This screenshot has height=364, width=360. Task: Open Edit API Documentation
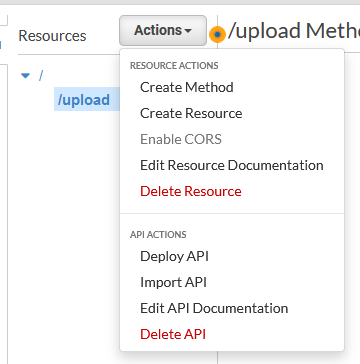pos(214,308)
